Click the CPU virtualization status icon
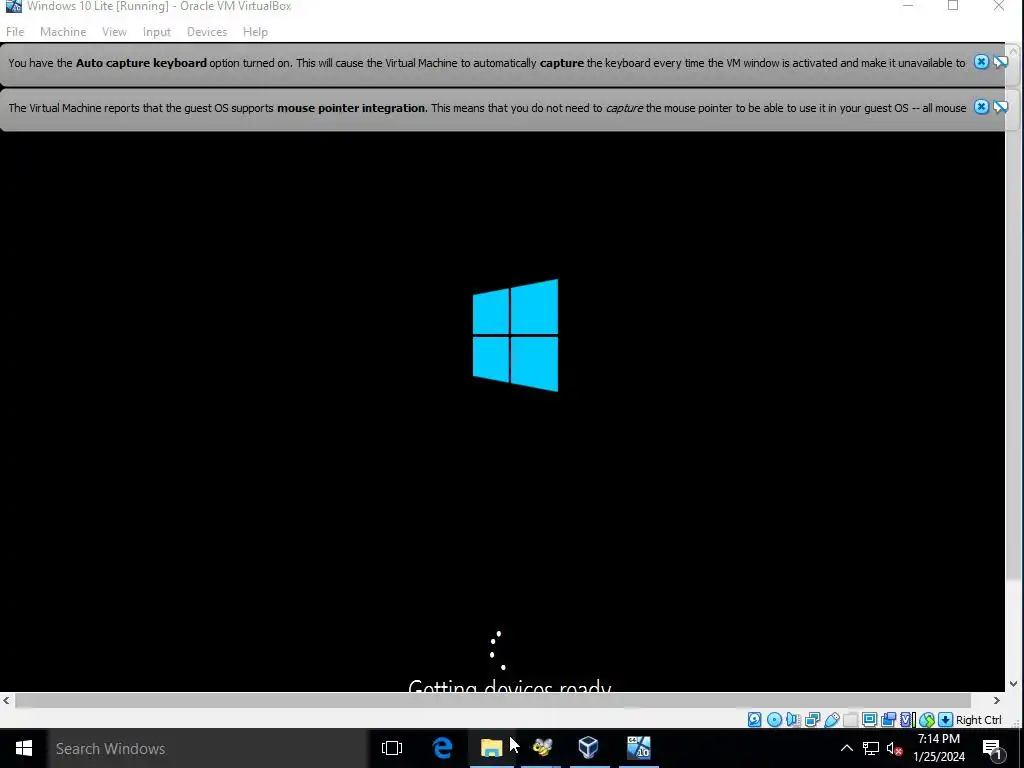The height and width of the screenshot is (768, 1024). tap(908, 720)
